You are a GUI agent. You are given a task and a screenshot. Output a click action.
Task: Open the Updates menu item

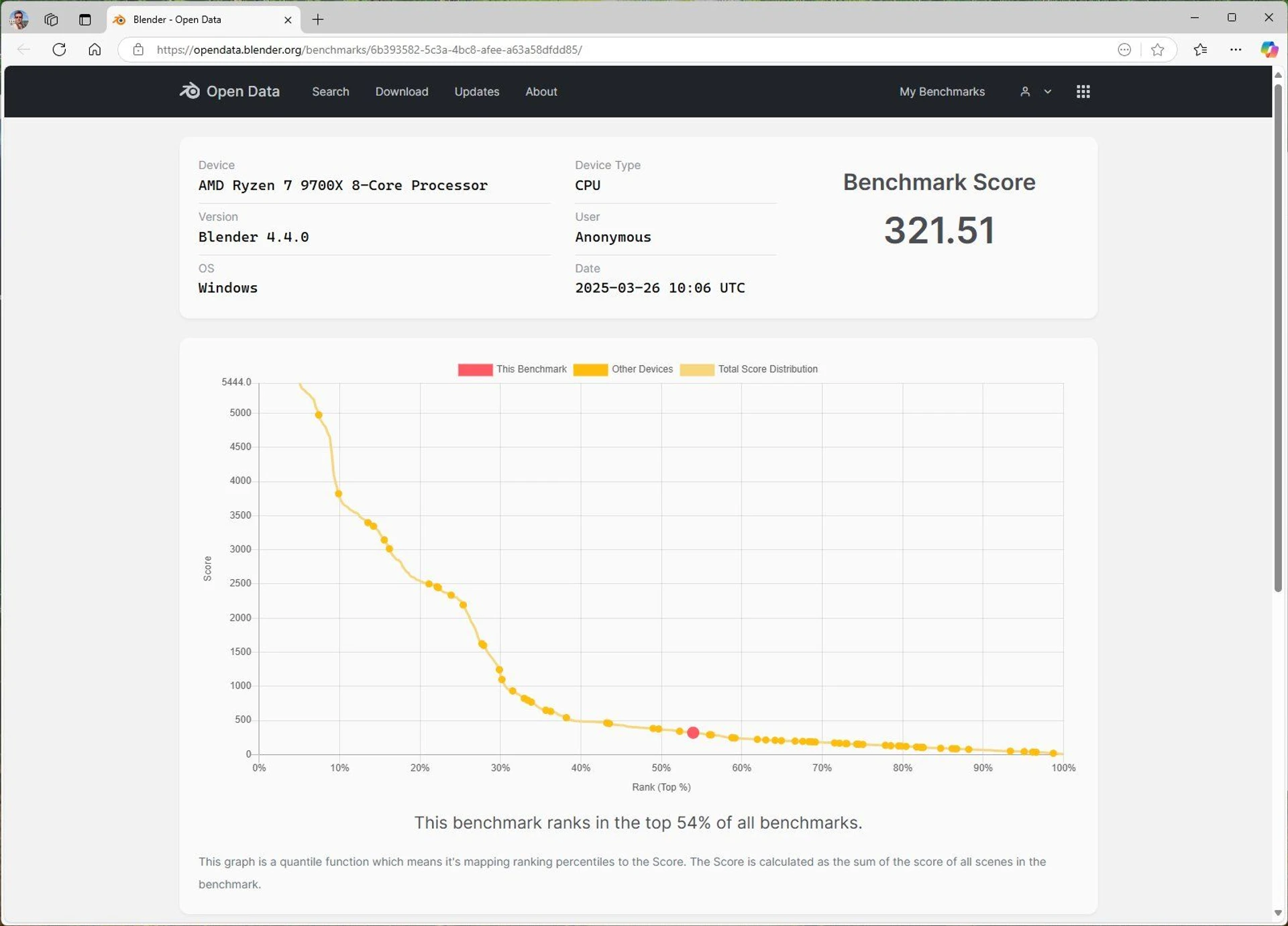[477, 91]
